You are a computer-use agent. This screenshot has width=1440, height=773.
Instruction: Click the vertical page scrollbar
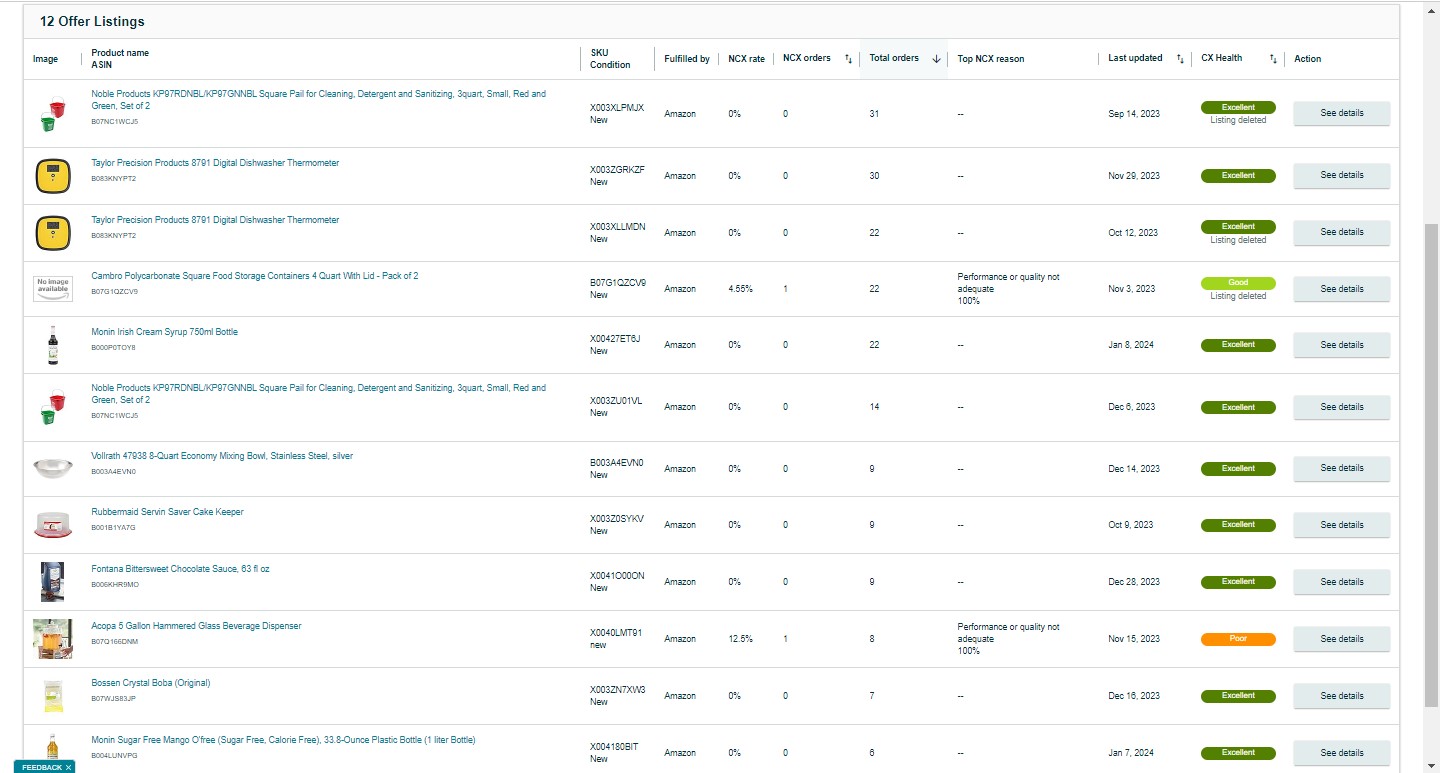coord(1431,465)
